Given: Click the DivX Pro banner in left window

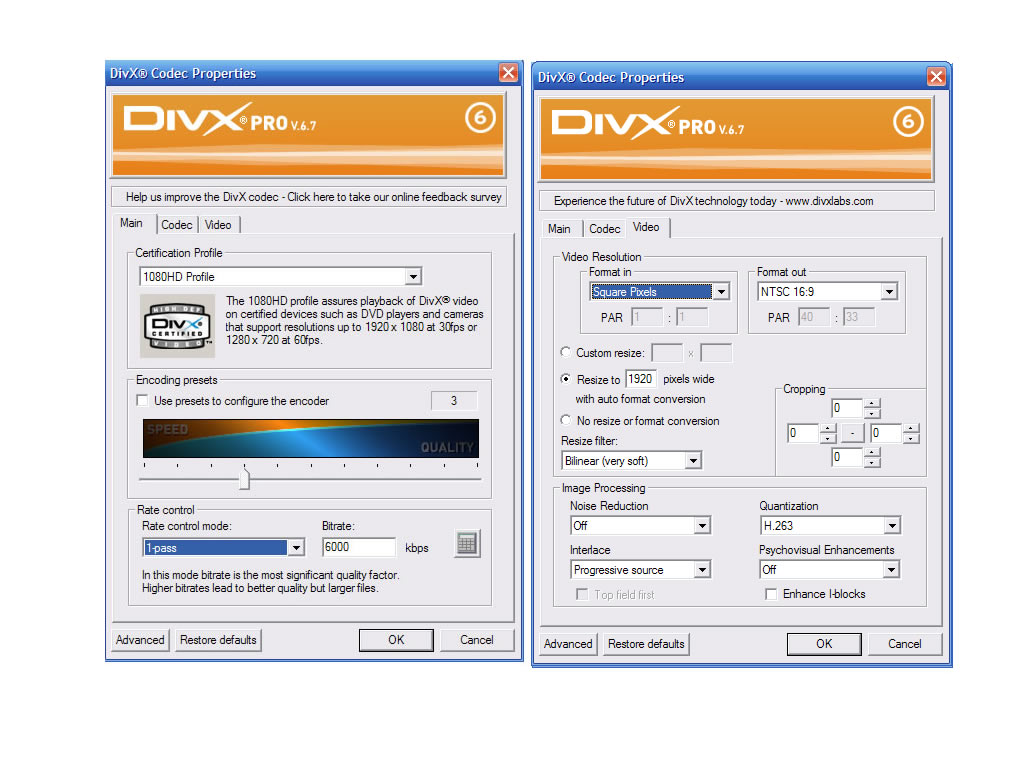Looking at the screenshot, I should tap(308, 136).
